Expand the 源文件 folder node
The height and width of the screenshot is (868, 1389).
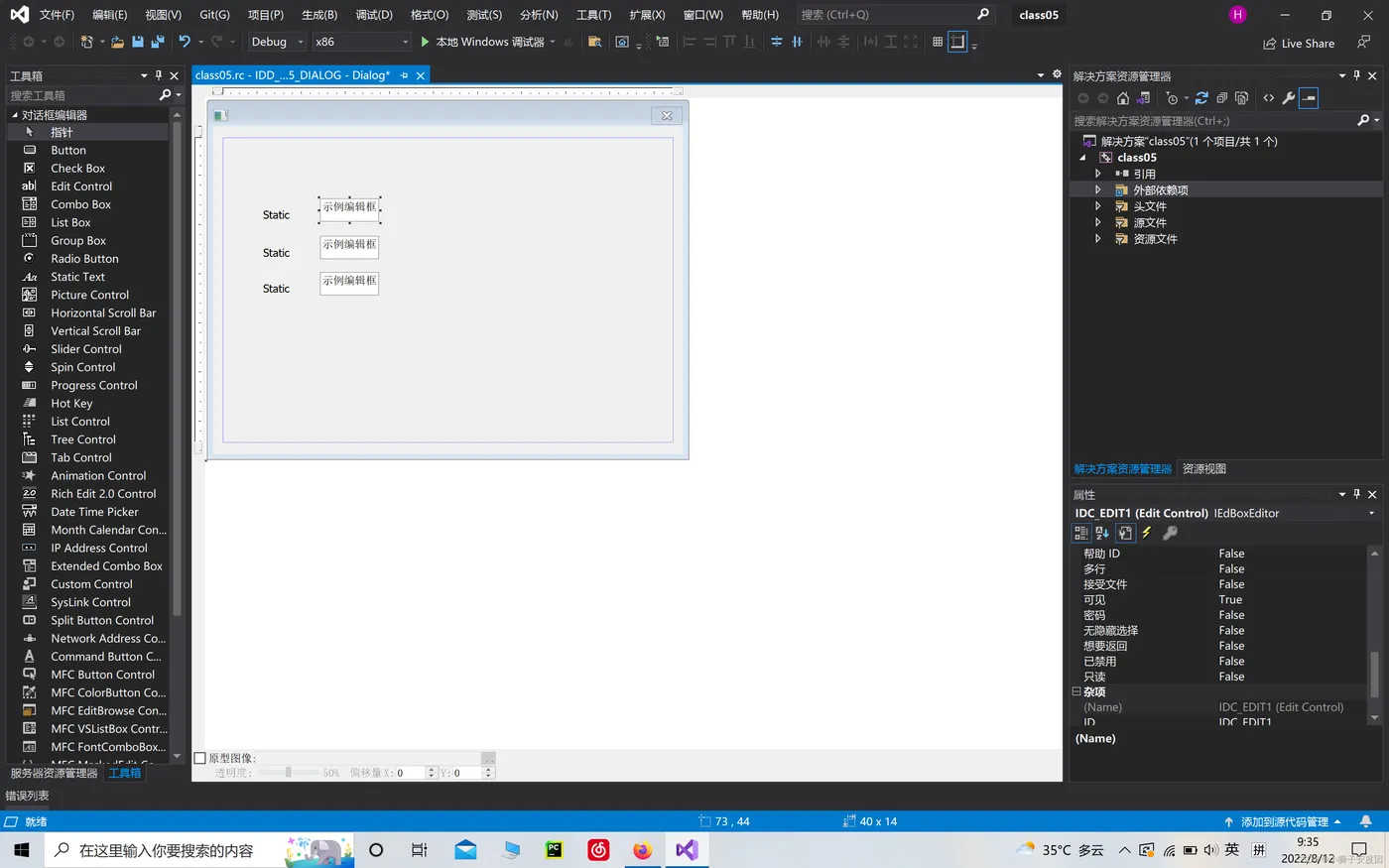[x=1097, y=223]
